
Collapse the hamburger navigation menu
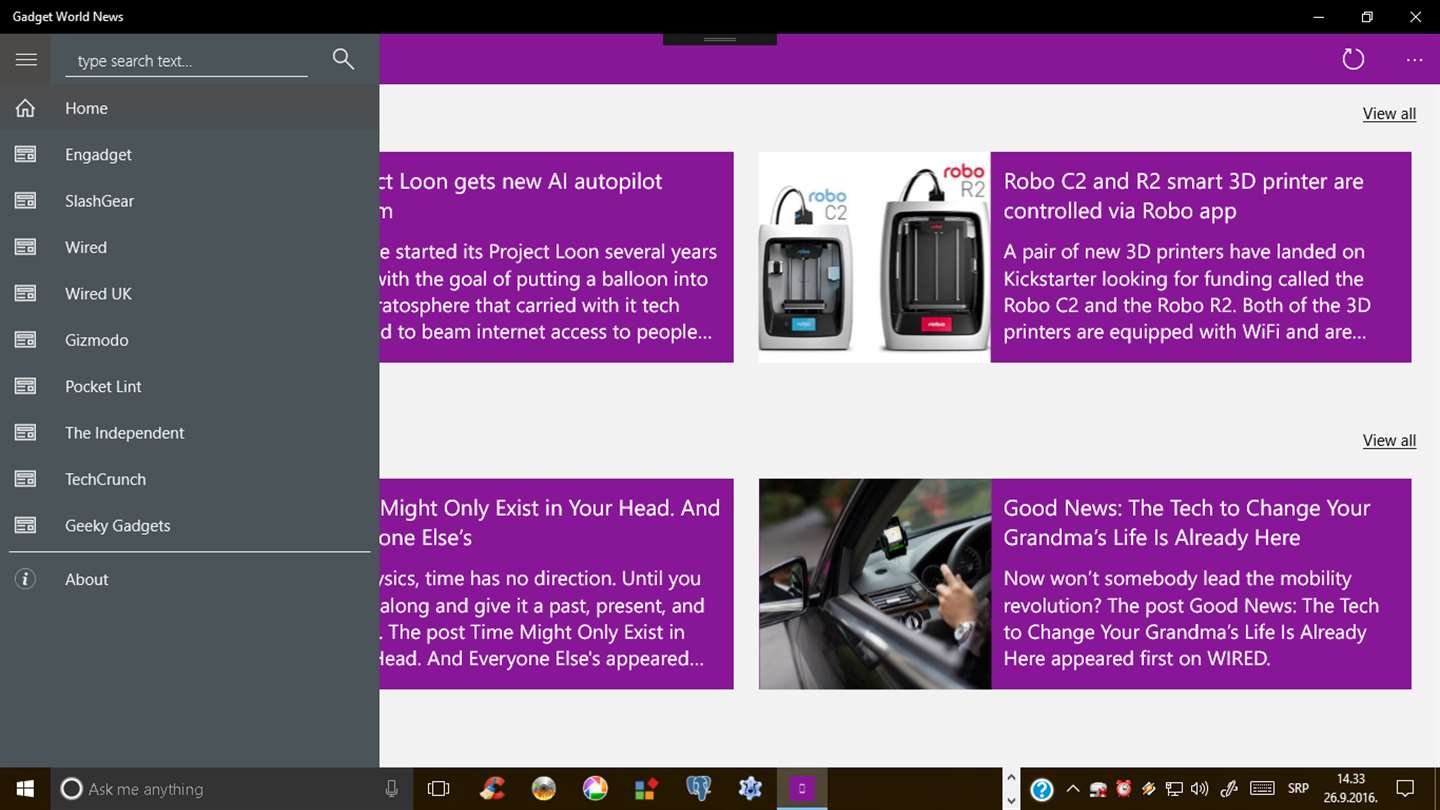tap(26, 60)
